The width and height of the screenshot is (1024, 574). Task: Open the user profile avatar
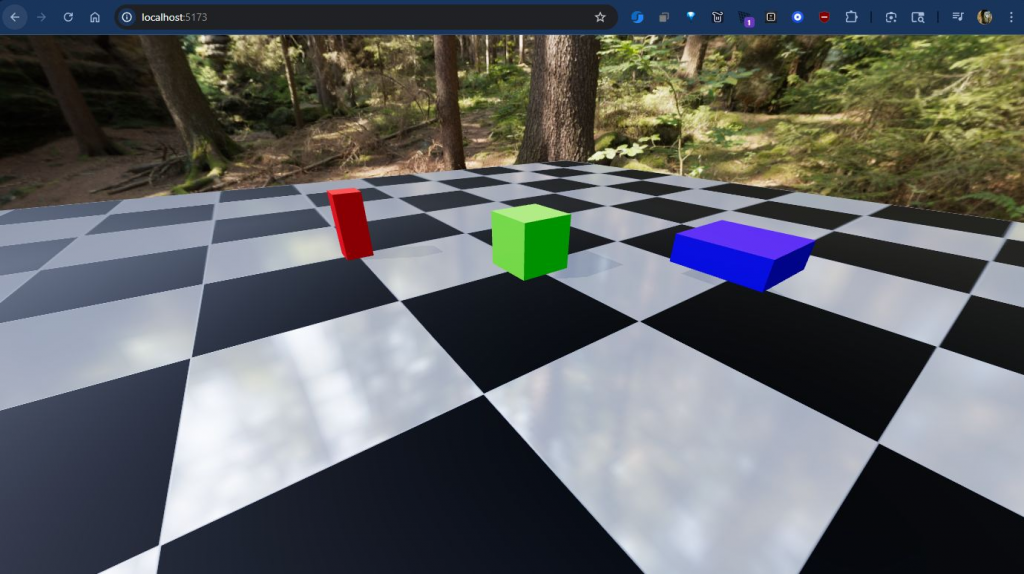tap(985, 17)
